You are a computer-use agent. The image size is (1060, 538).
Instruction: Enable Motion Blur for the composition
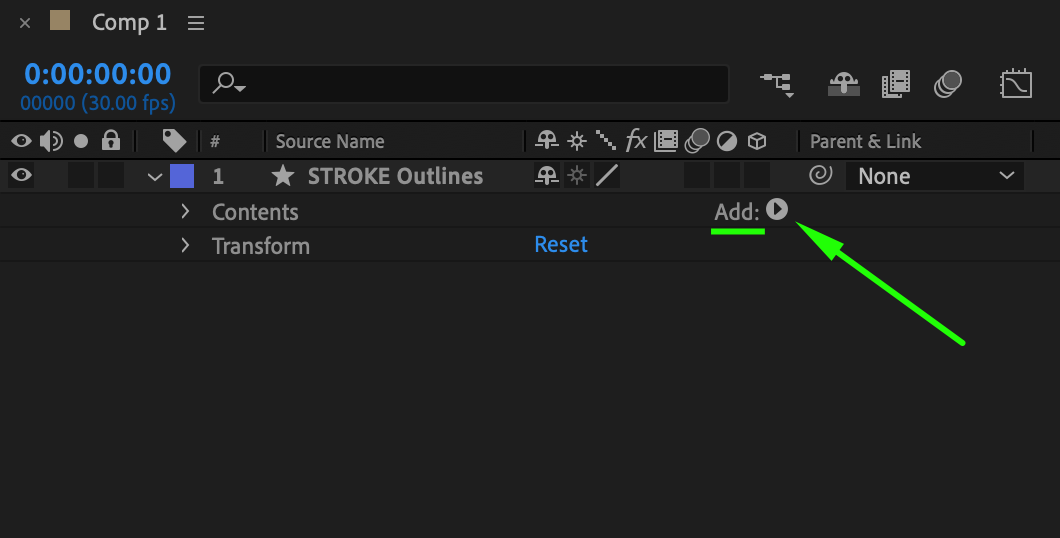point(947,84)
